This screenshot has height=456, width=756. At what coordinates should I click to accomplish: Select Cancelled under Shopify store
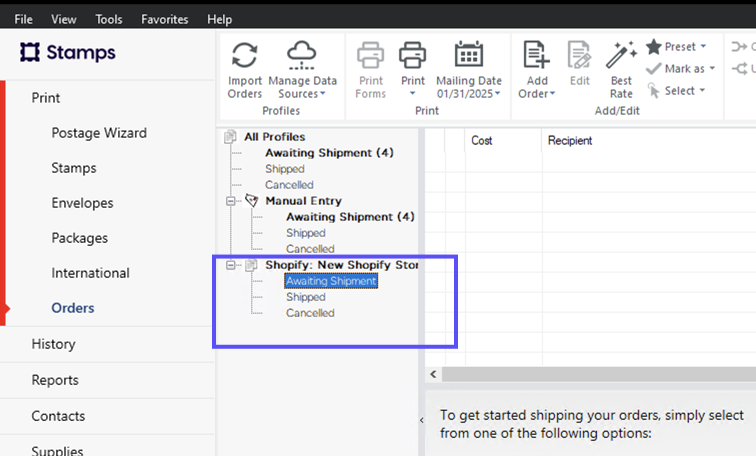(310, 313)
